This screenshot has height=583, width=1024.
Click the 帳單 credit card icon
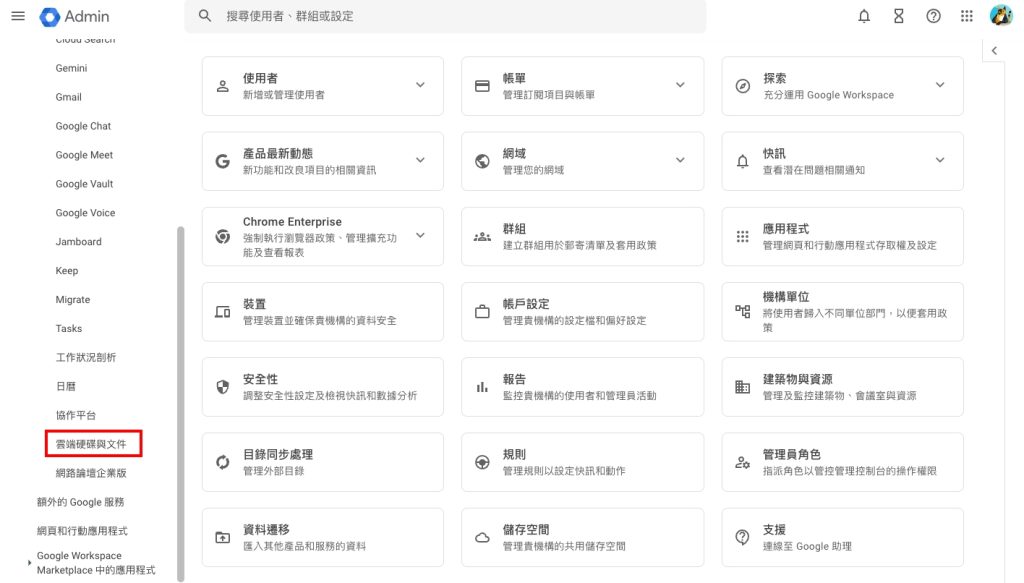point(482,86)
